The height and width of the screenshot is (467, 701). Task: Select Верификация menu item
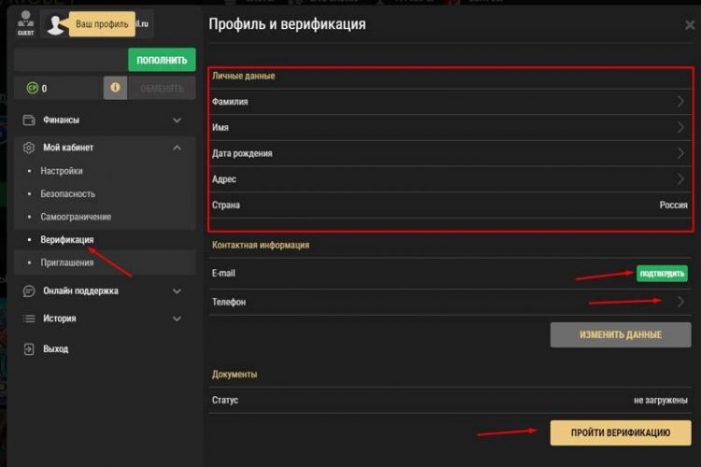(x=67, y=240)
